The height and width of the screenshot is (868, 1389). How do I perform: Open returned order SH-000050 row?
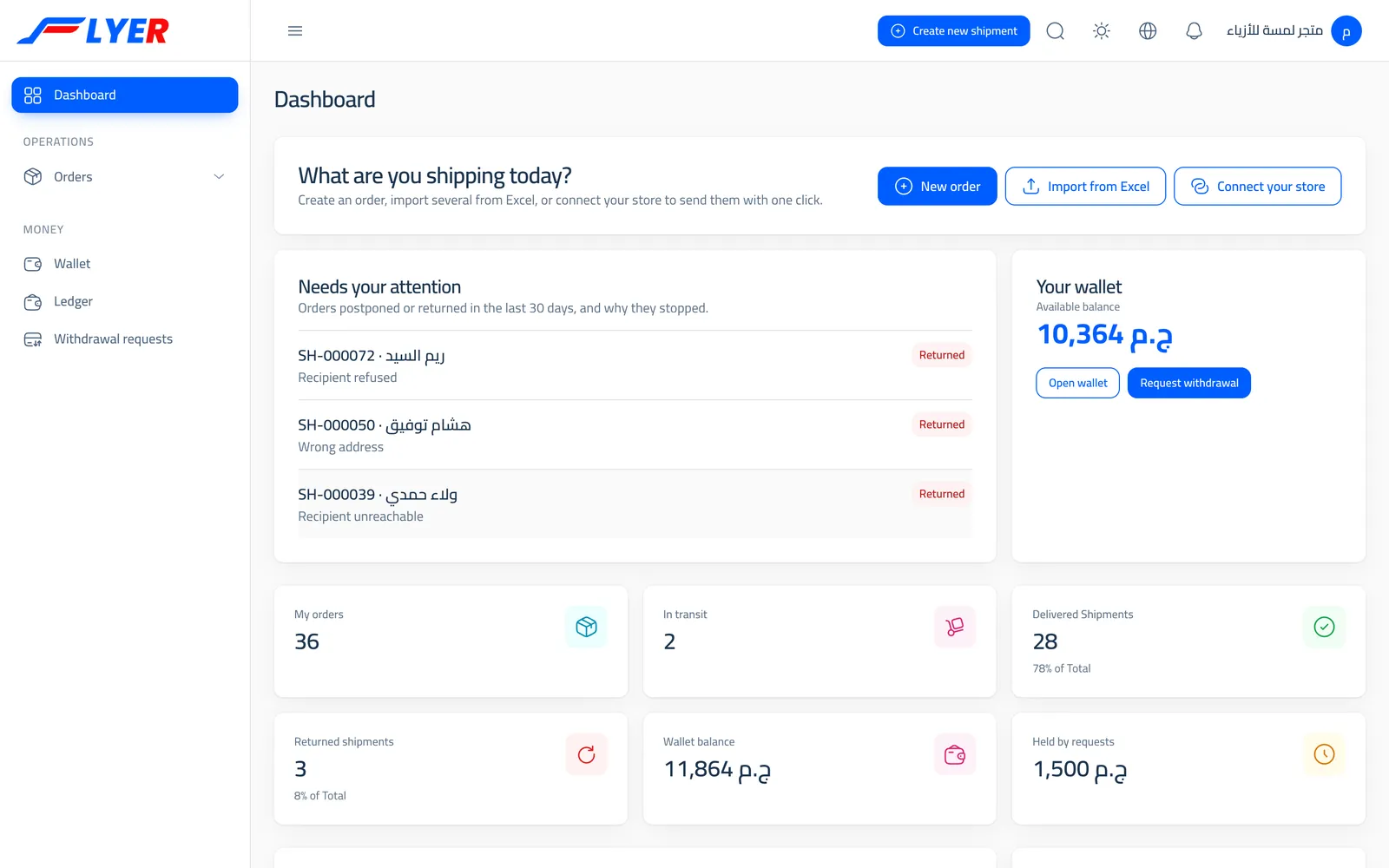coord(635,435)
